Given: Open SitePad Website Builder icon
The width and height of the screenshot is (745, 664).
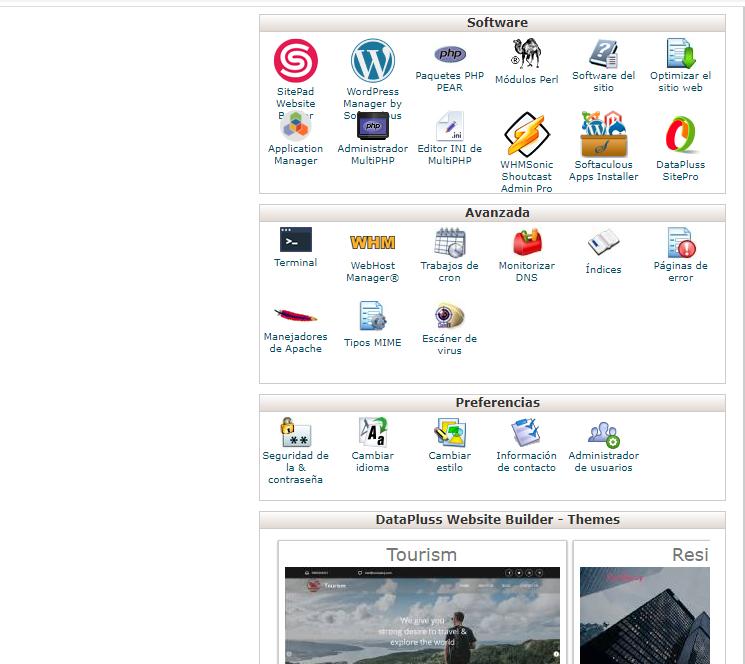Looking at the screenshot, I should [295, 61].
